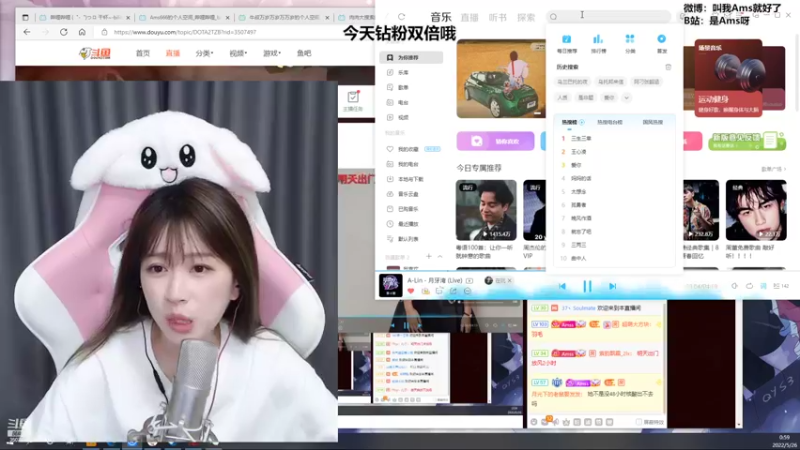Select the 国风热搜 tab in search panel
The height and width of the screenshot is (450, 800).
click(653, 122)
